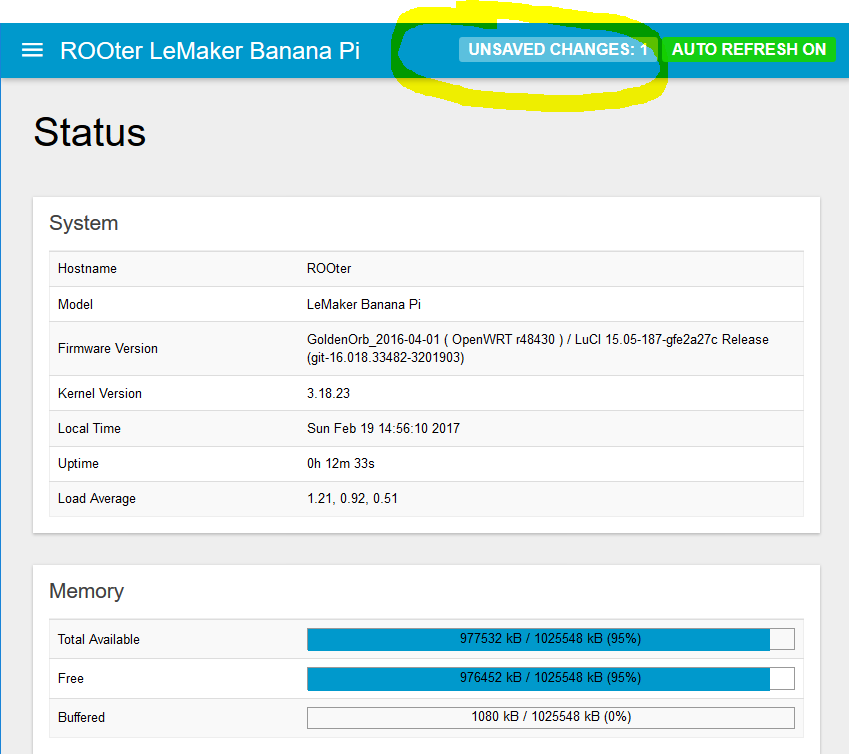Click the Hostname label
This screenshot has height=754, width=849.
click(x=87, y=268)
